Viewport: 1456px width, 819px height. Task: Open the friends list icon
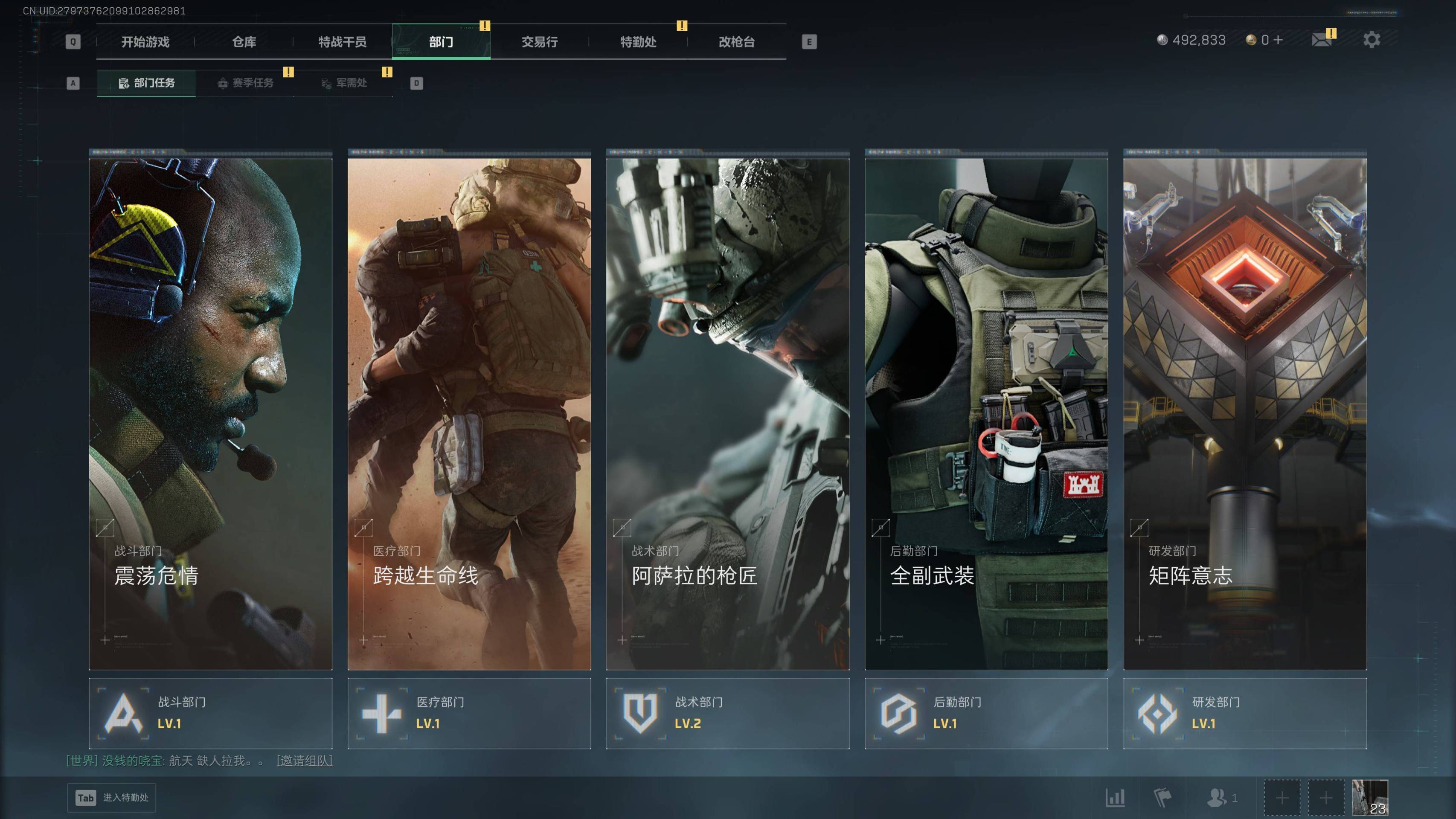click(x=1216, y=798)
